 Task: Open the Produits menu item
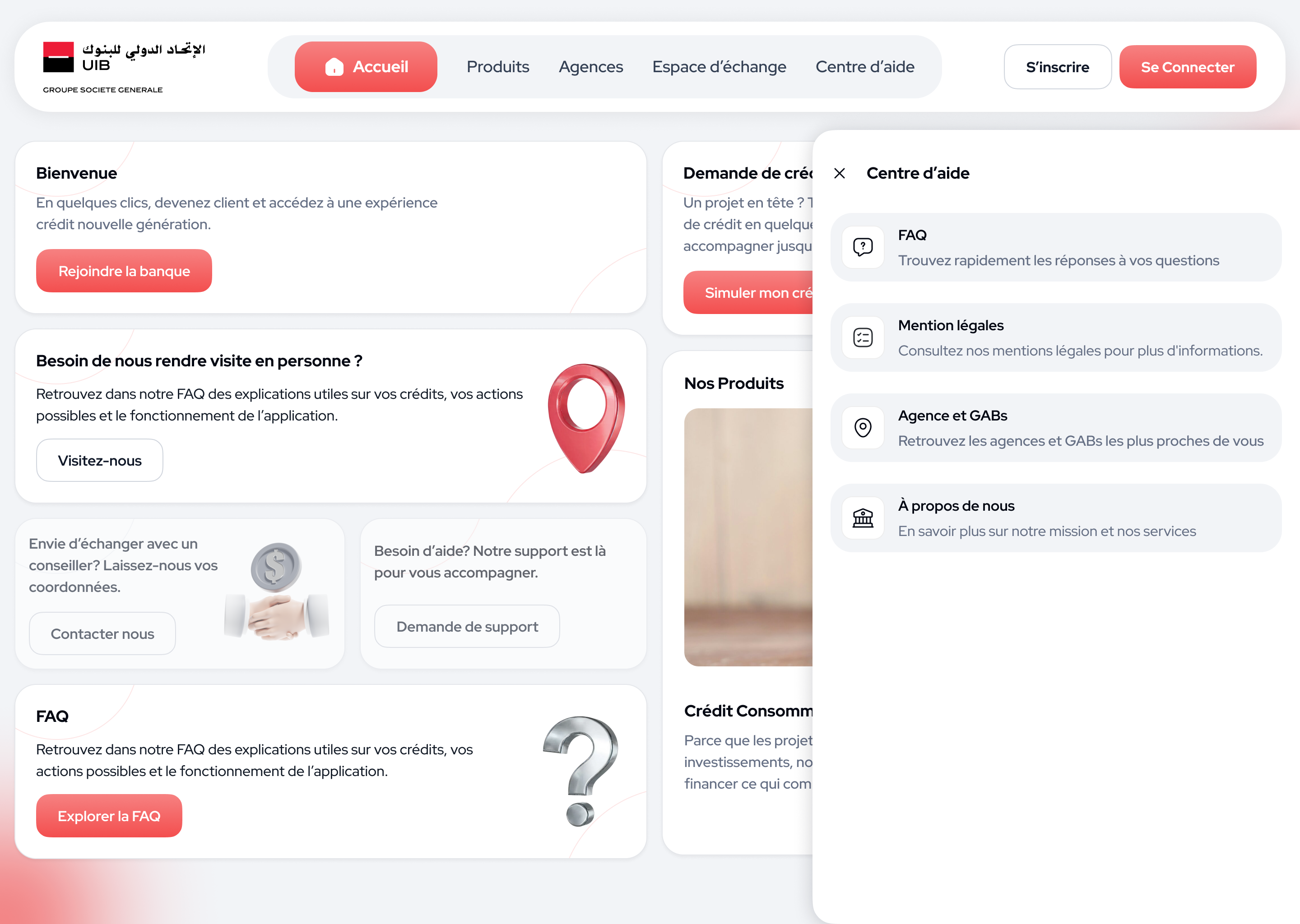click(x=497, y=67)
